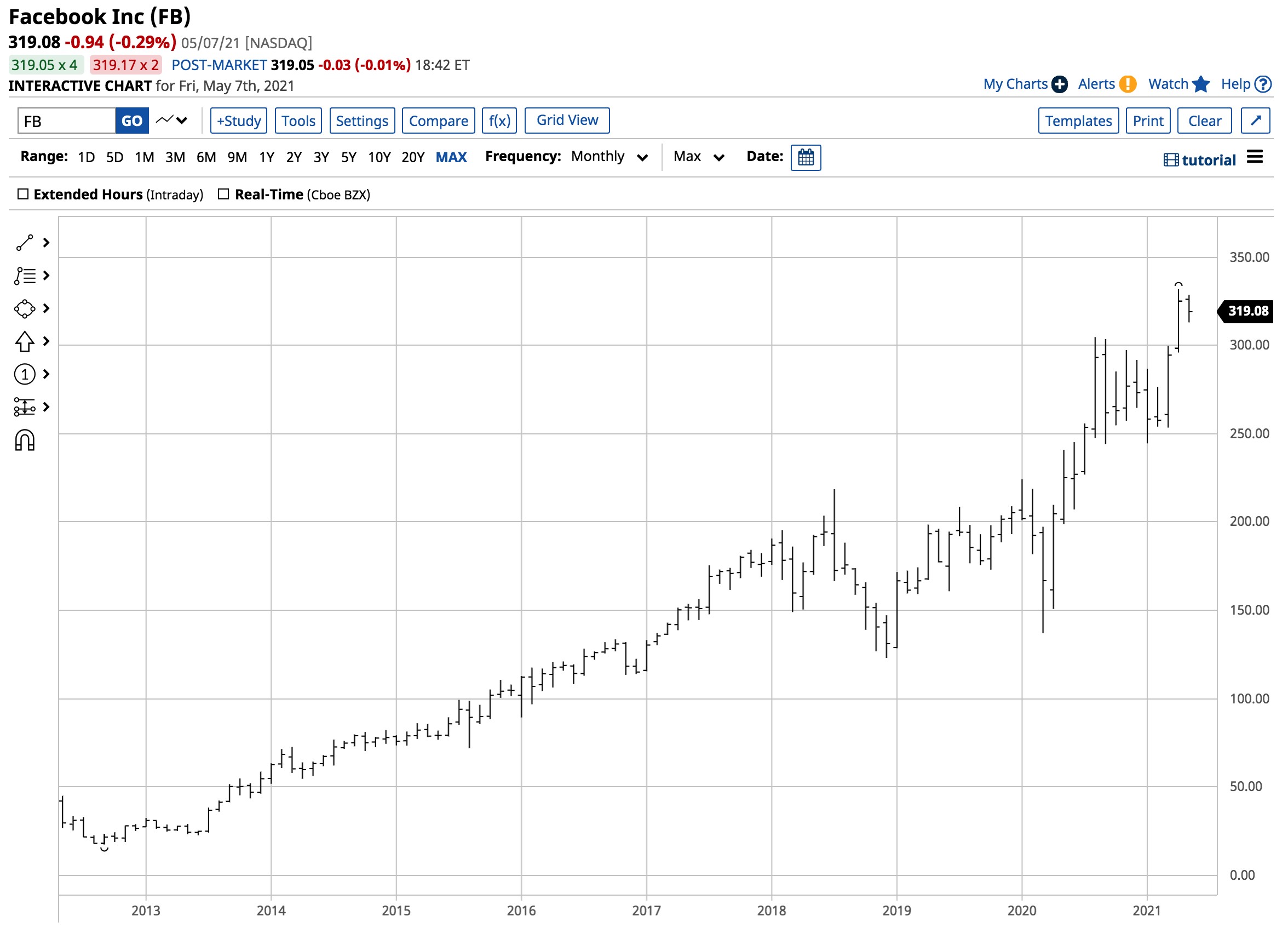Select the 5D range option
This screenshot has height=928, width=1288.
[x=116, y=158]
